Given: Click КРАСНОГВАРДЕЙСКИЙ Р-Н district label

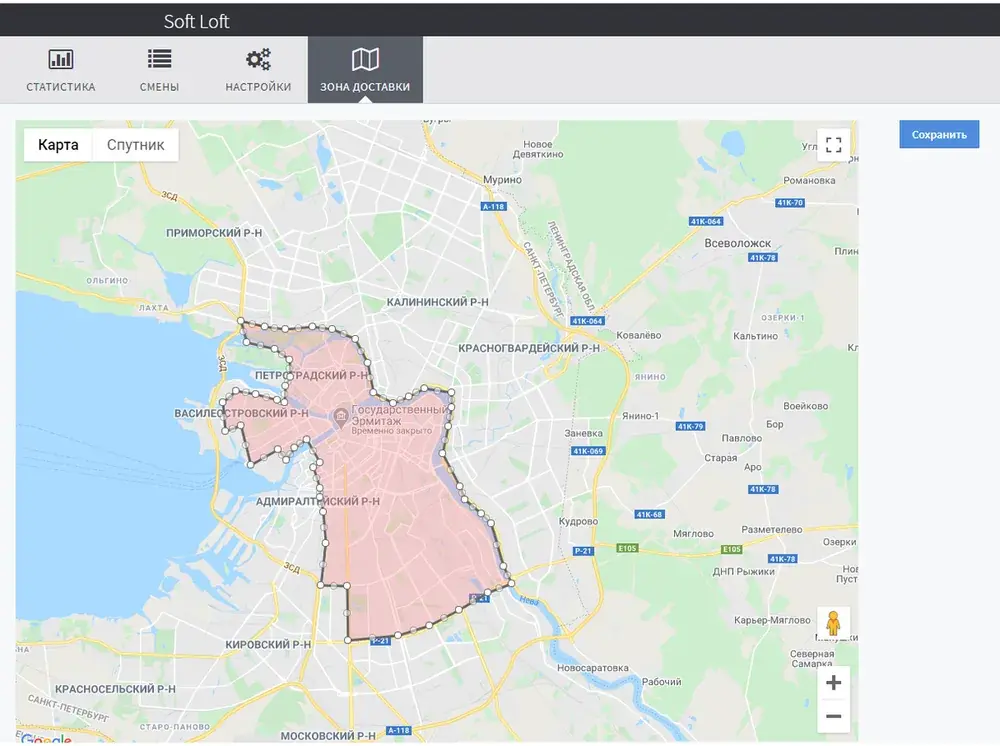Looking at the screenshot, I should [x=529, y=348].
